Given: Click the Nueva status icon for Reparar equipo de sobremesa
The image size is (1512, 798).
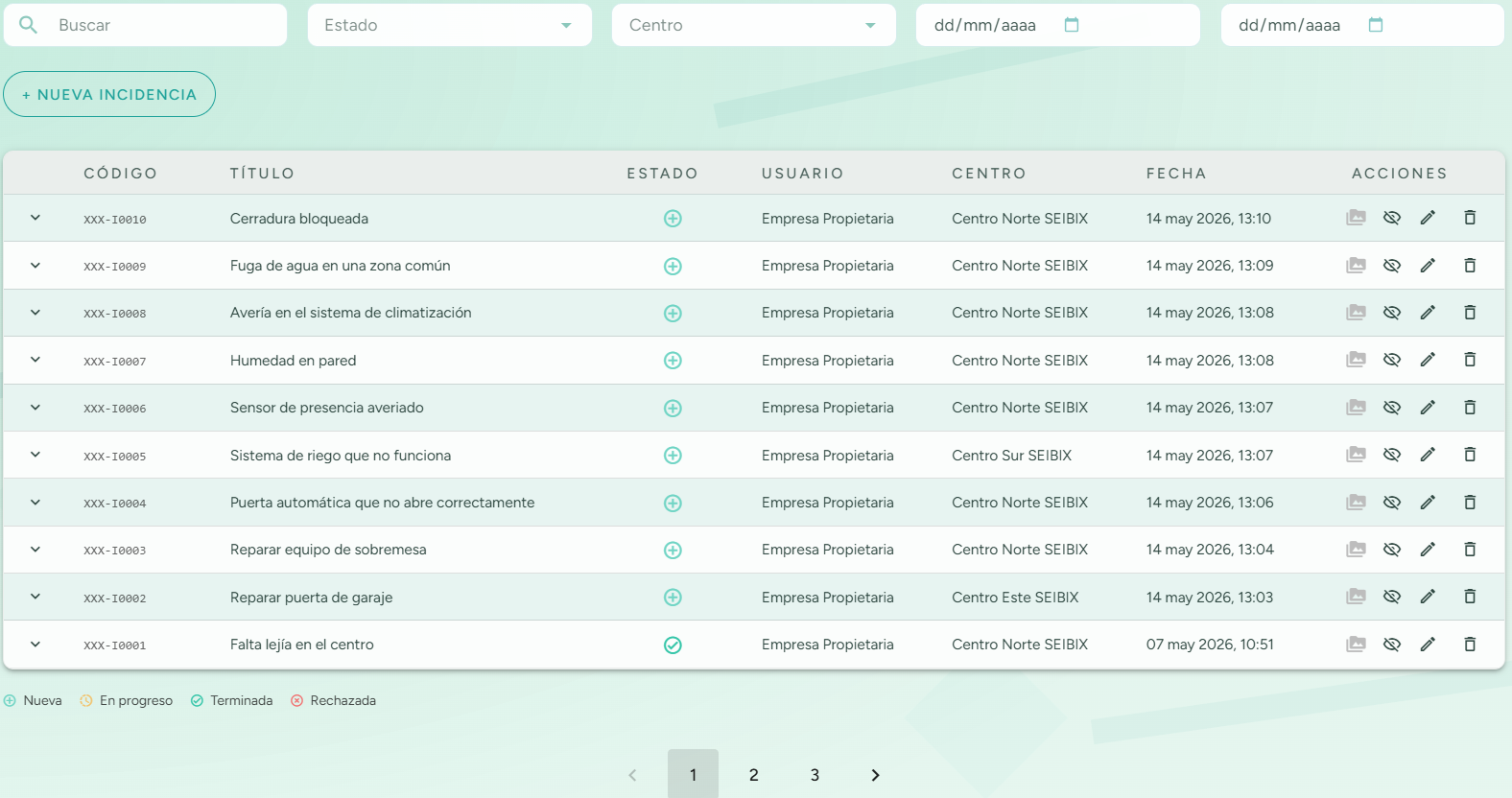Looking at the screenshot, I should [x=673, y=551].
